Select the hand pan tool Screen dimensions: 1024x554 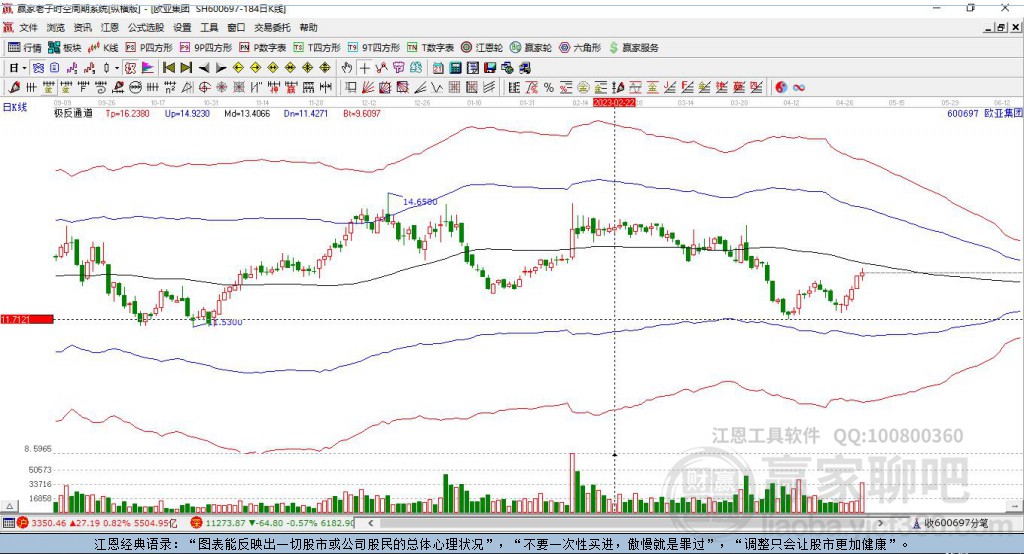point(347,68)
